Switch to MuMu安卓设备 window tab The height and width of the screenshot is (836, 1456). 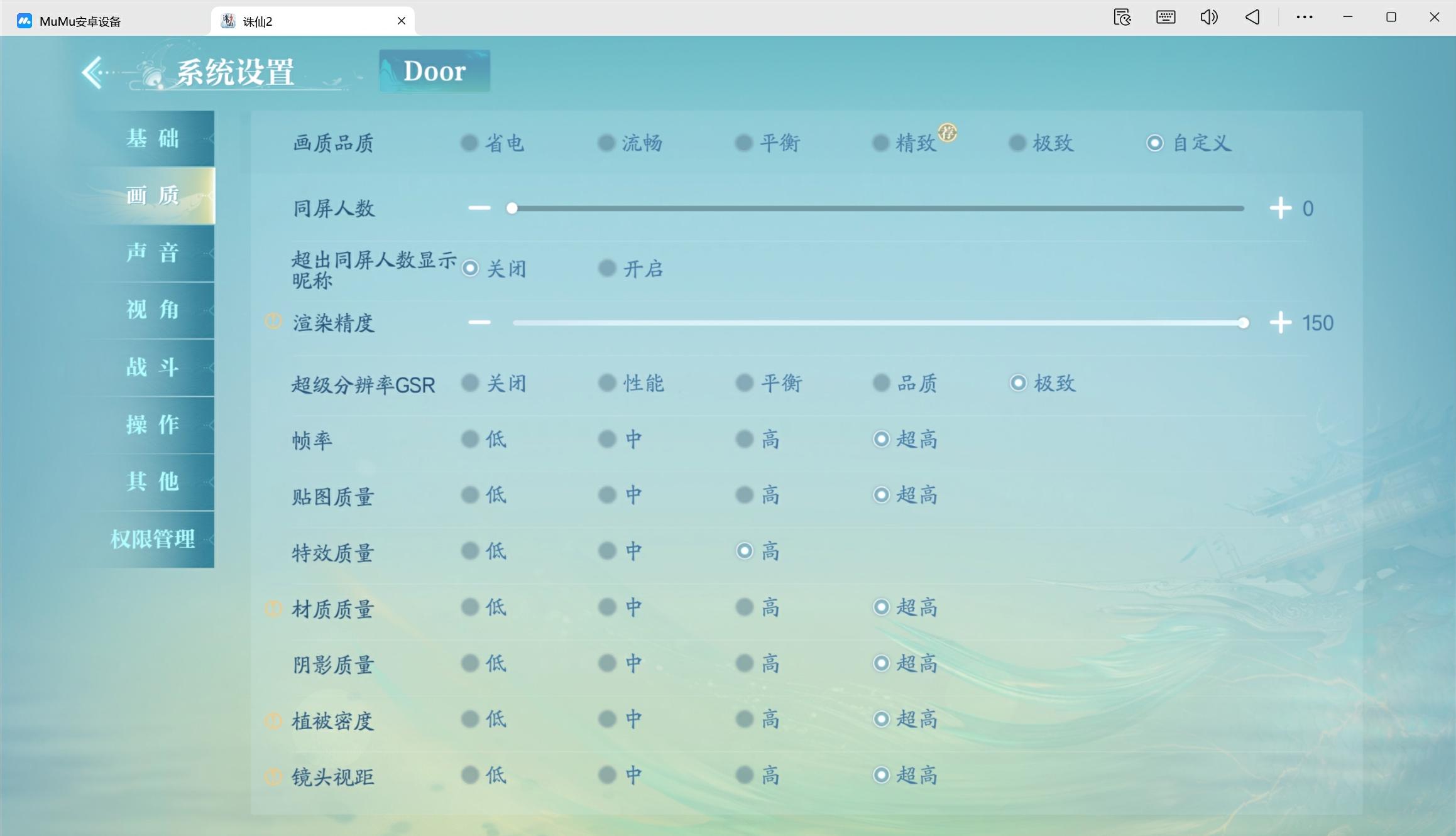pyautogui.click(x=80, y=21)
